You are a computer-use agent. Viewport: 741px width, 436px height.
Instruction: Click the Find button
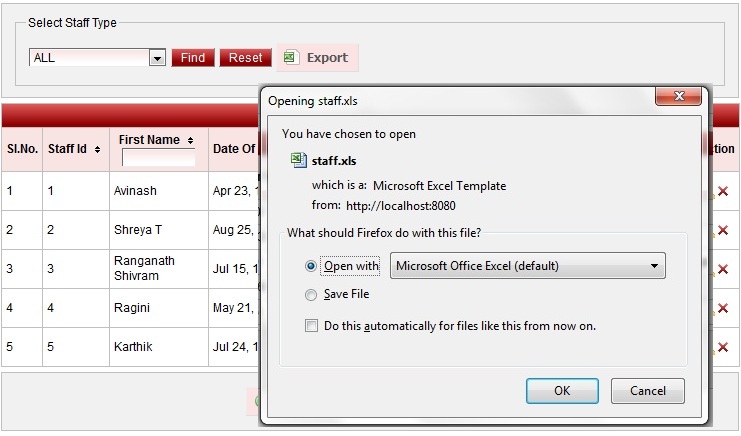point(193,58)
